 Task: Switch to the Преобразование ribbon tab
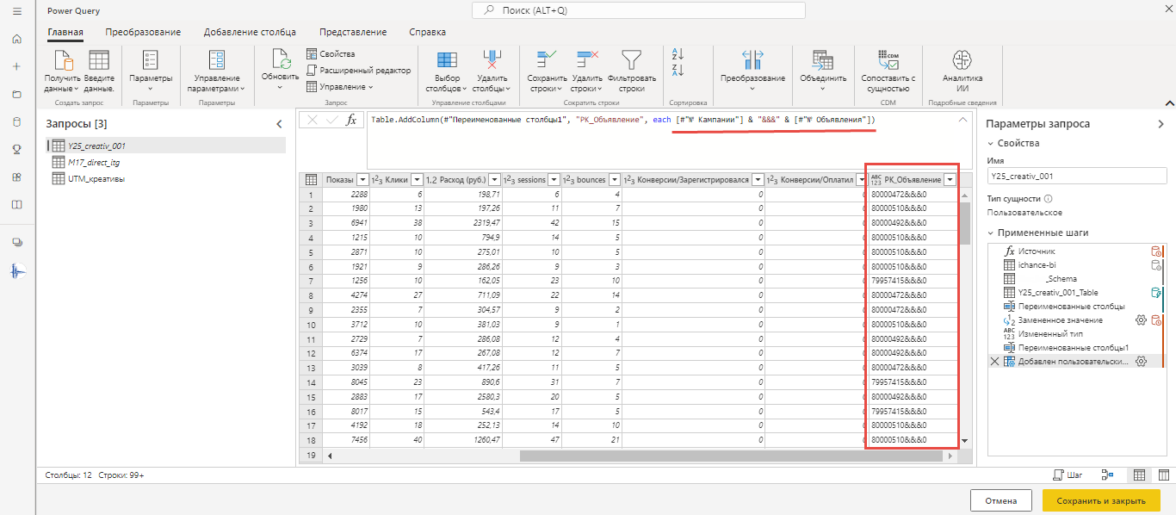(143, 32)
